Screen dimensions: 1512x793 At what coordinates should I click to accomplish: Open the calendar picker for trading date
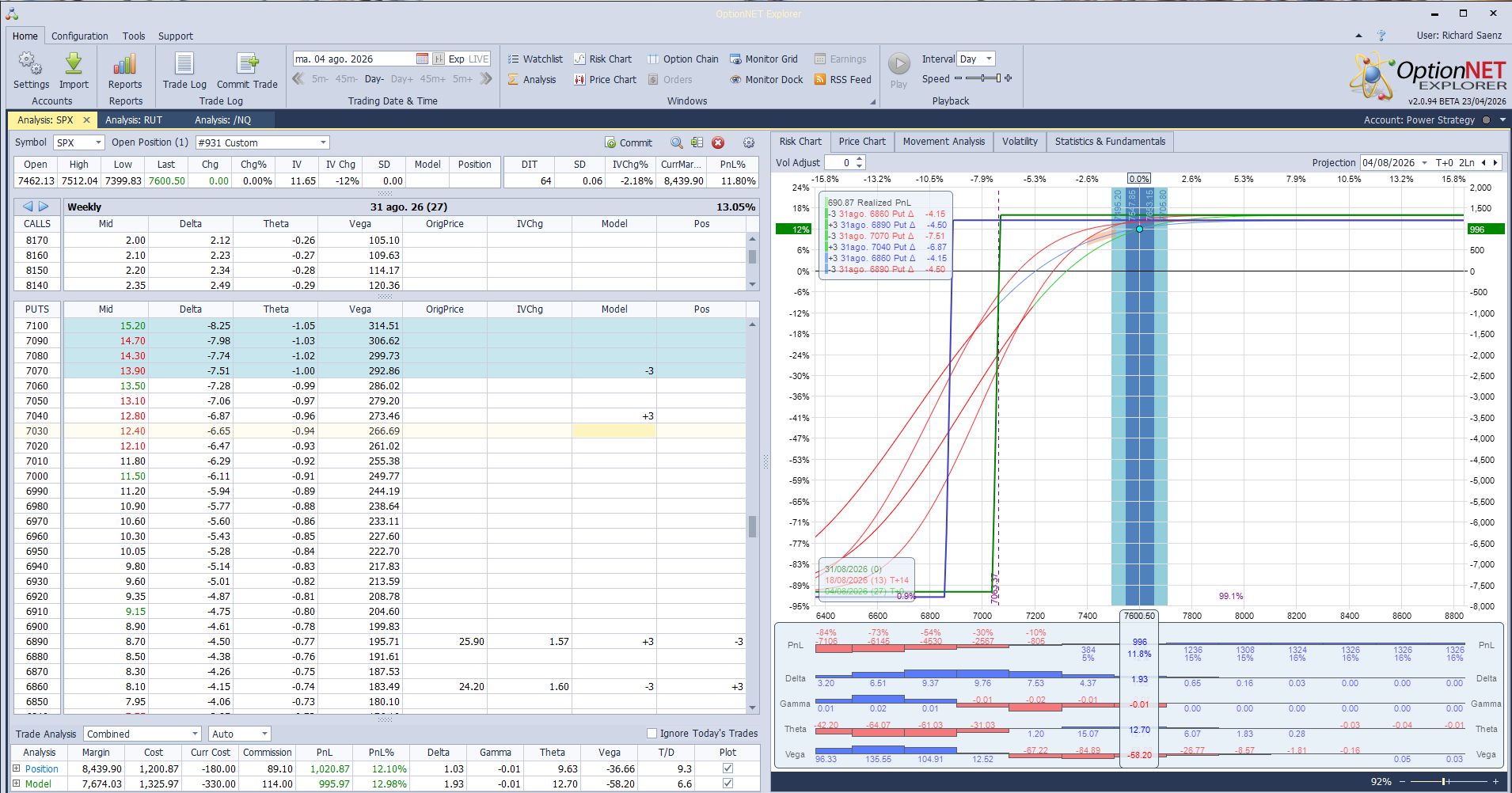click(422, 59)
